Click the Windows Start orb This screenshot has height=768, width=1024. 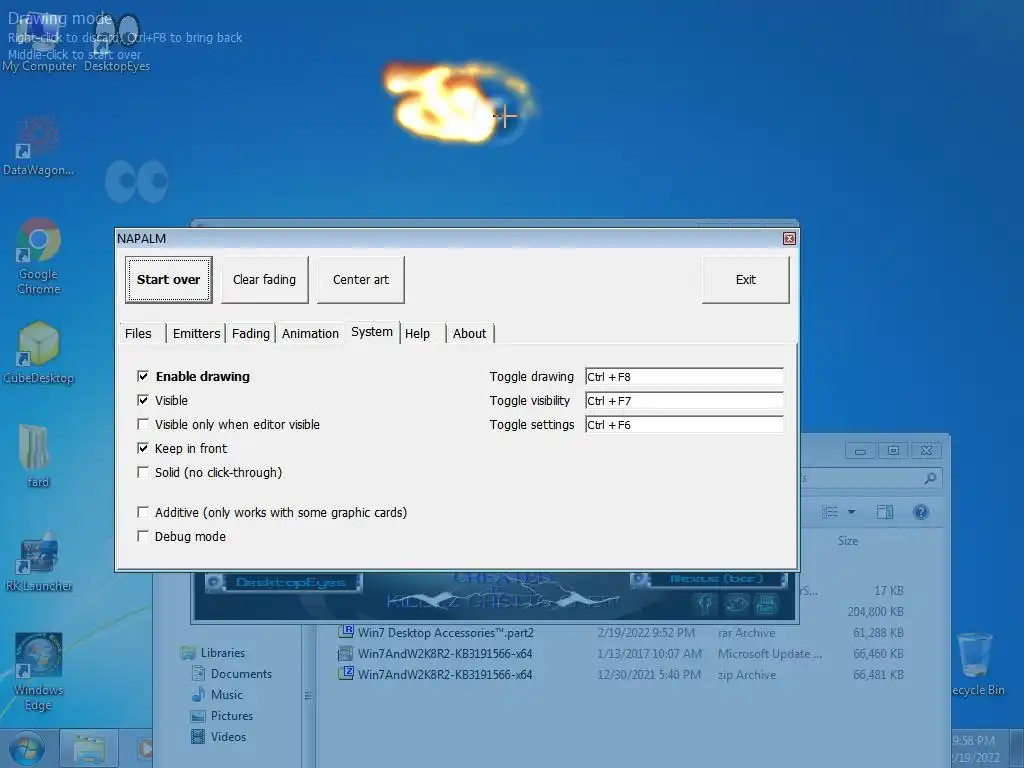point(25,750)
